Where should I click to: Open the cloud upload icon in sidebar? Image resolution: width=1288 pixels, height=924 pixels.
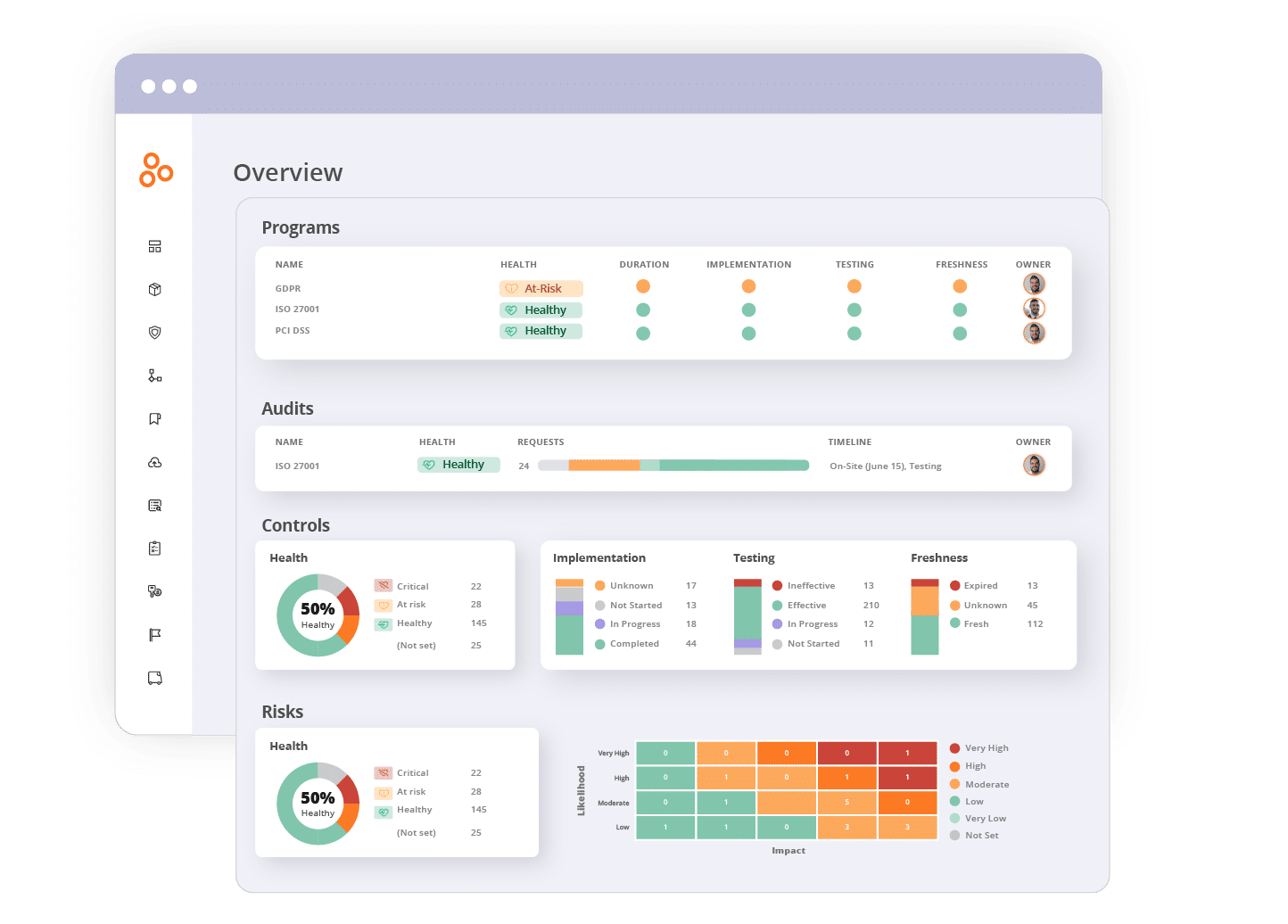tap(155, 462)
